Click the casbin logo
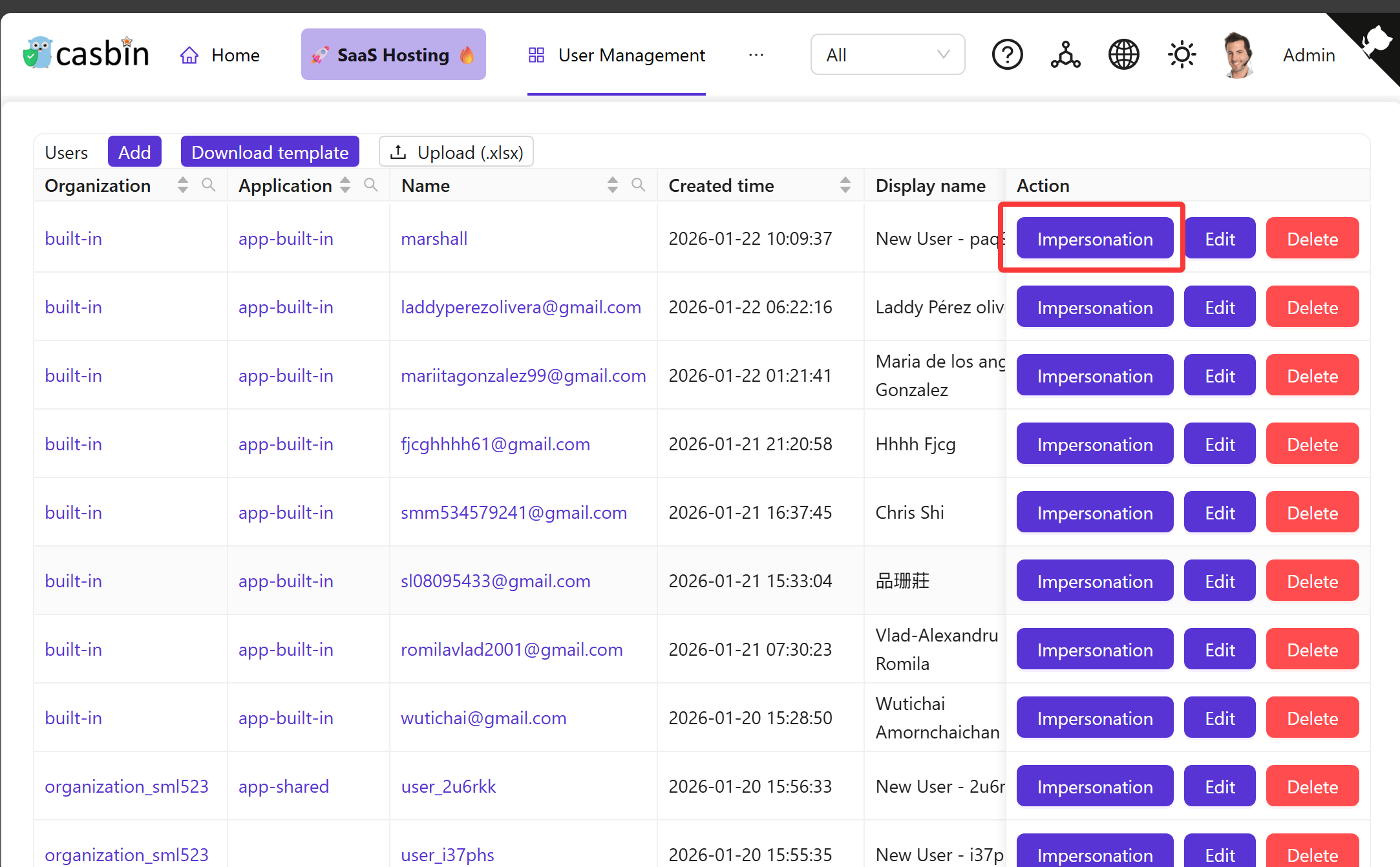This screenshot has width=1400, height=867. click(87, 54)
